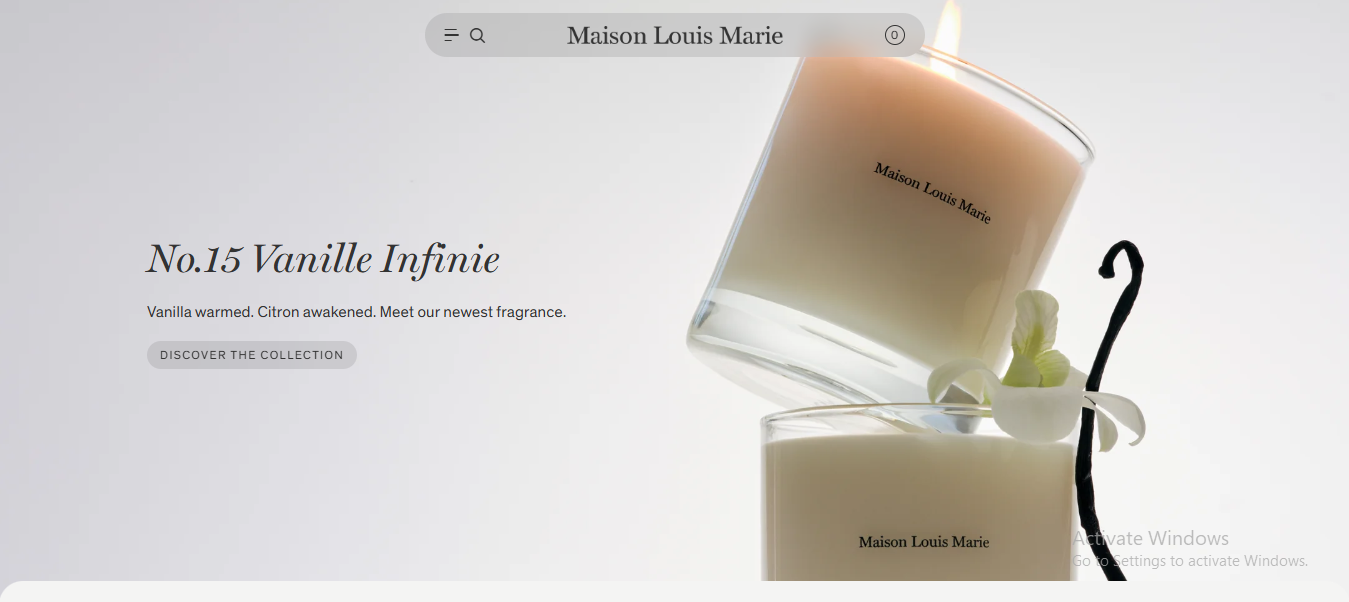
Task: Click the "Go to Settings to activate Windows" text
Action: point(1190,561)
